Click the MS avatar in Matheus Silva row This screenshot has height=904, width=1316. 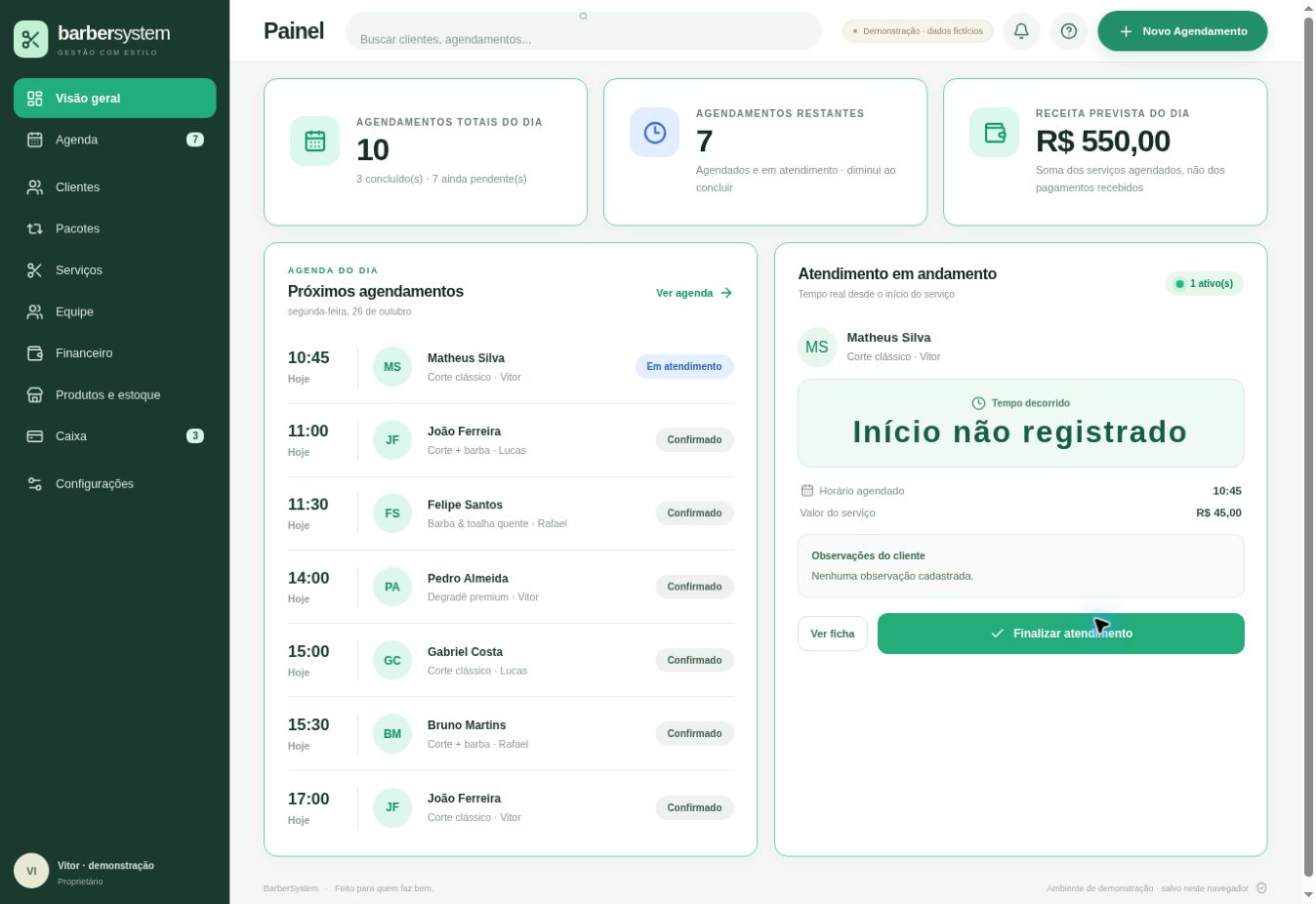pyautogui.click(x=392, y=367)
